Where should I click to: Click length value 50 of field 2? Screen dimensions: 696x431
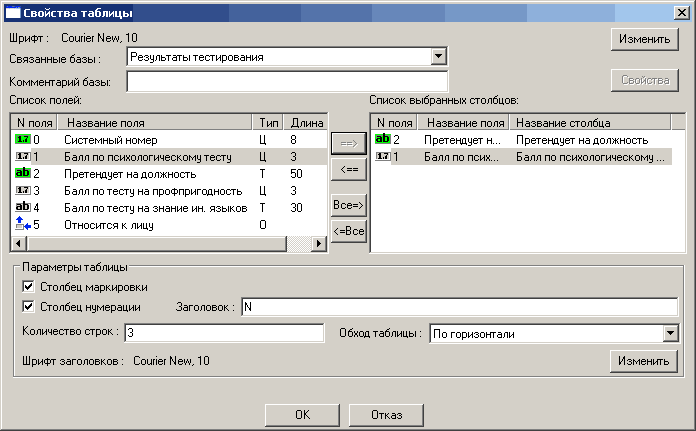point(296,174)
